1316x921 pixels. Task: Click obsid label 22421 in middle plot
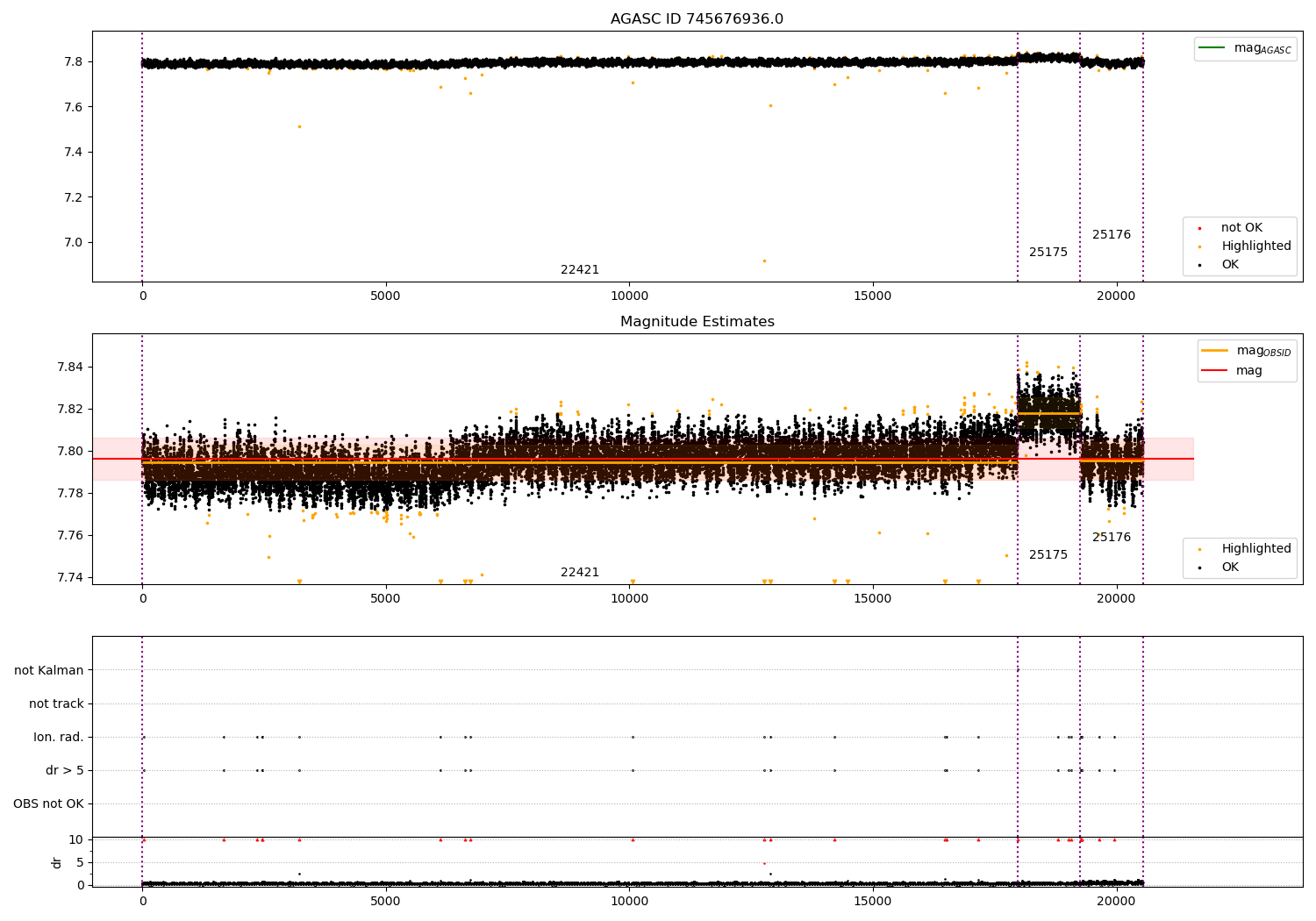coord(580,573)
